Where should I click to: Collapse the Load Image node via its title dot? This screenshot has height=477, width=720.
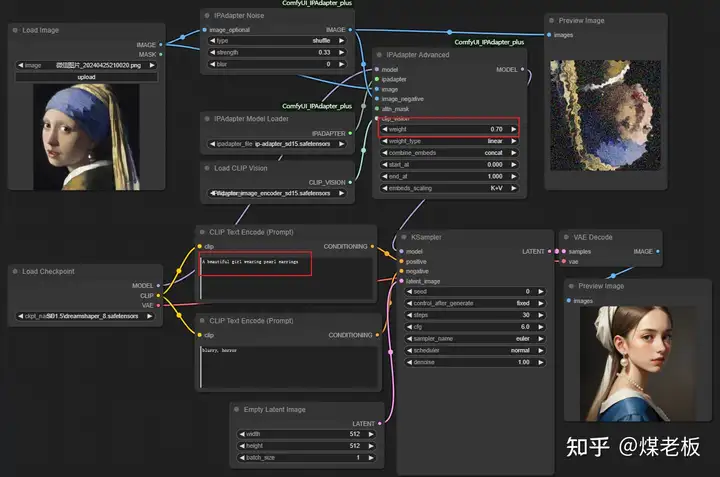[x=15, y=30]
